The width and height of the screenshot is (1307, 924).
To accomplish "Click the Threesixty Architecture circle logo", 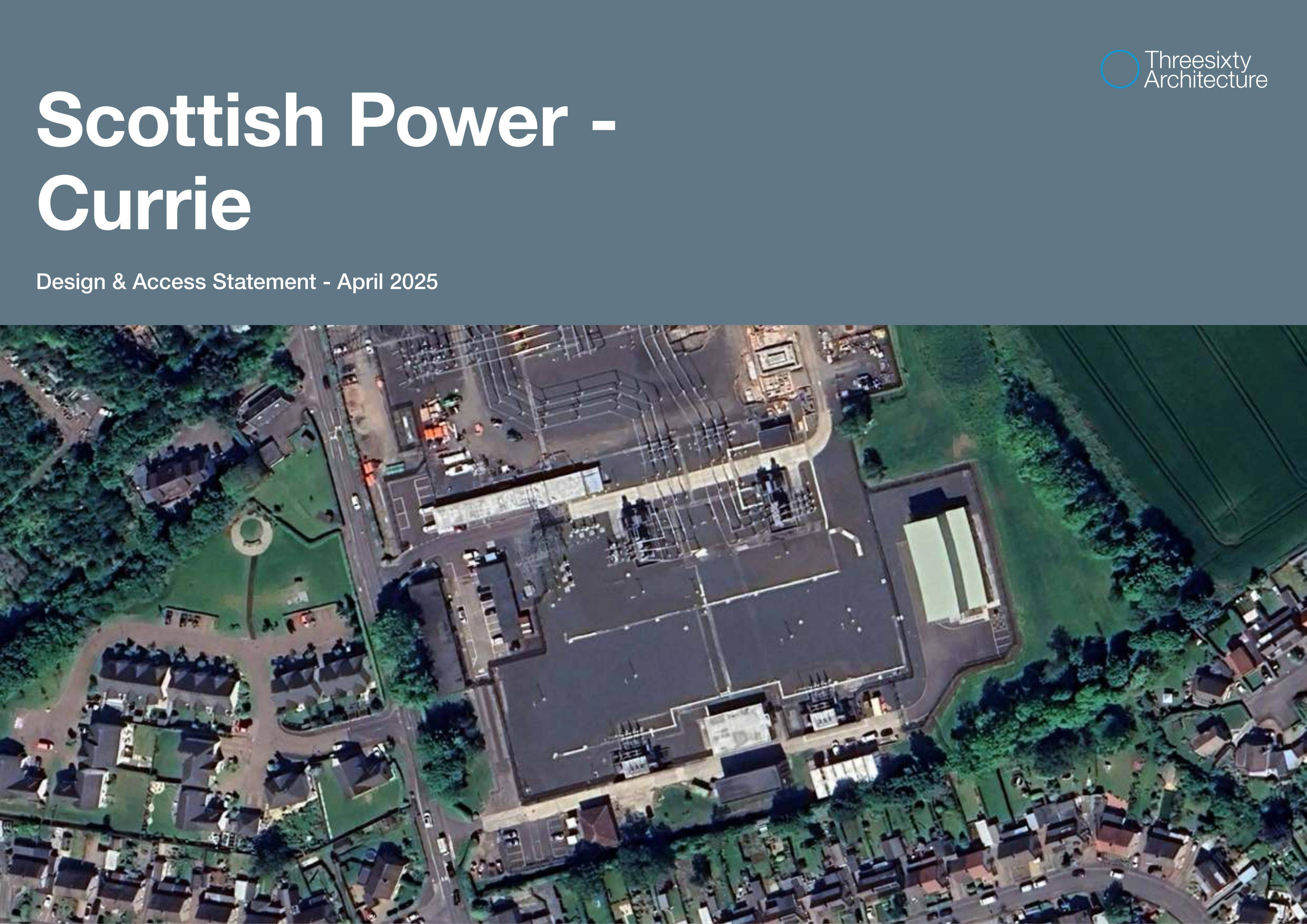I will pyautogui.click(x=1120, y=70).
